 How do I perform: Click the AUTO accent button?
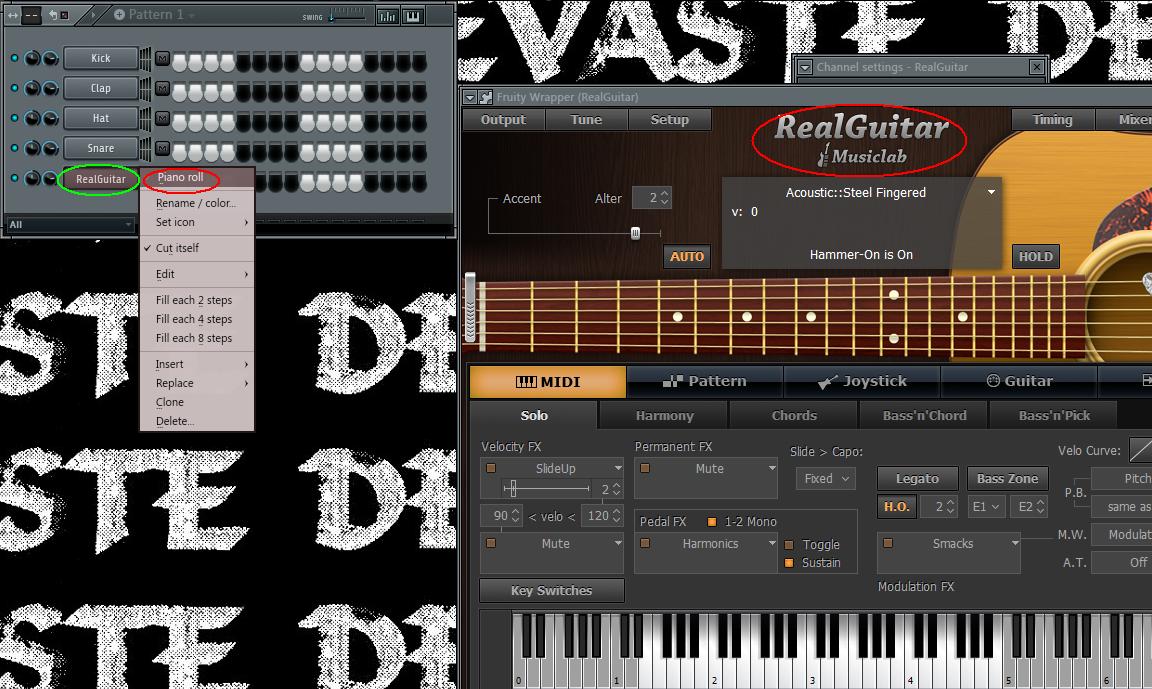point(687,256)
